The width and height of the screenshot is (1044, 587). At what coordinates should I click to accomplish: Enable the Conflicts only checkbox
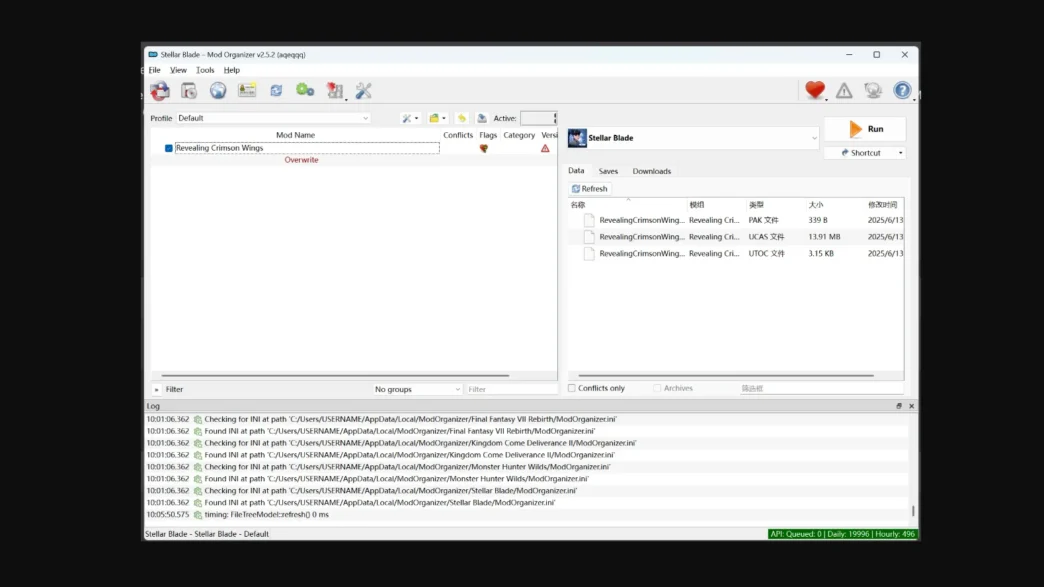(572, 388)
